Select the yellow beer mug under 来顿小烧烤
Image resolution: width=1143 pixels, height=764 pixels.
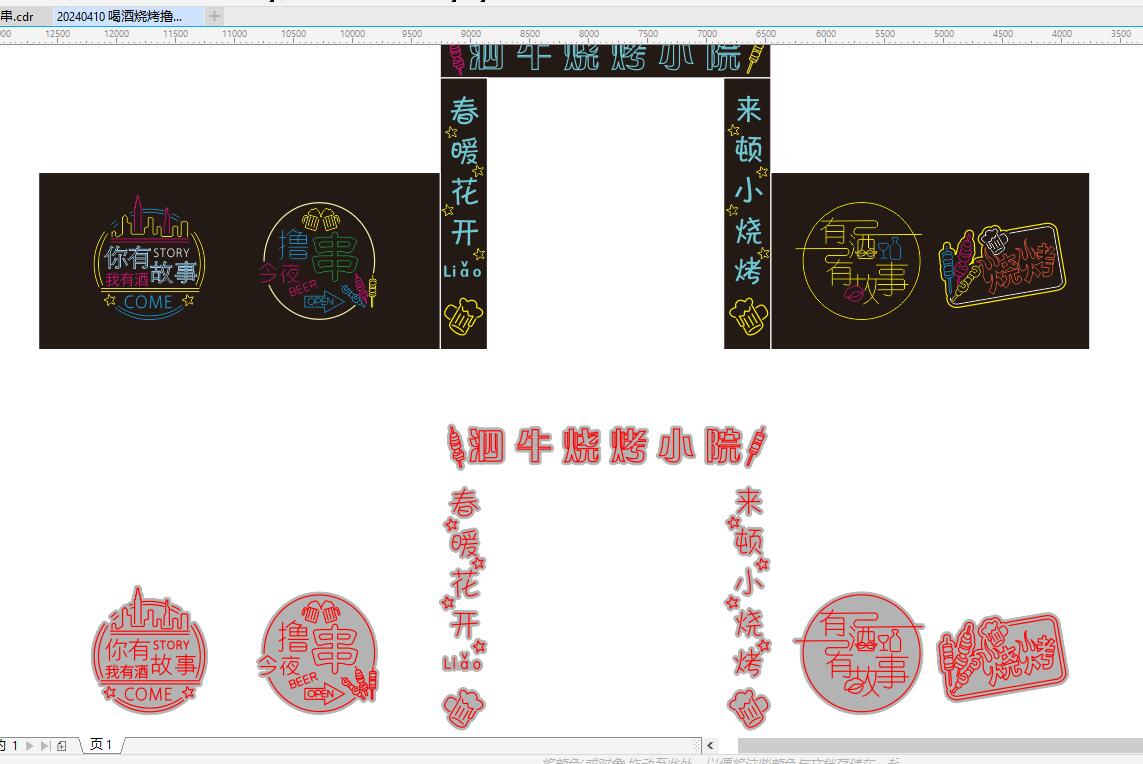749,317
